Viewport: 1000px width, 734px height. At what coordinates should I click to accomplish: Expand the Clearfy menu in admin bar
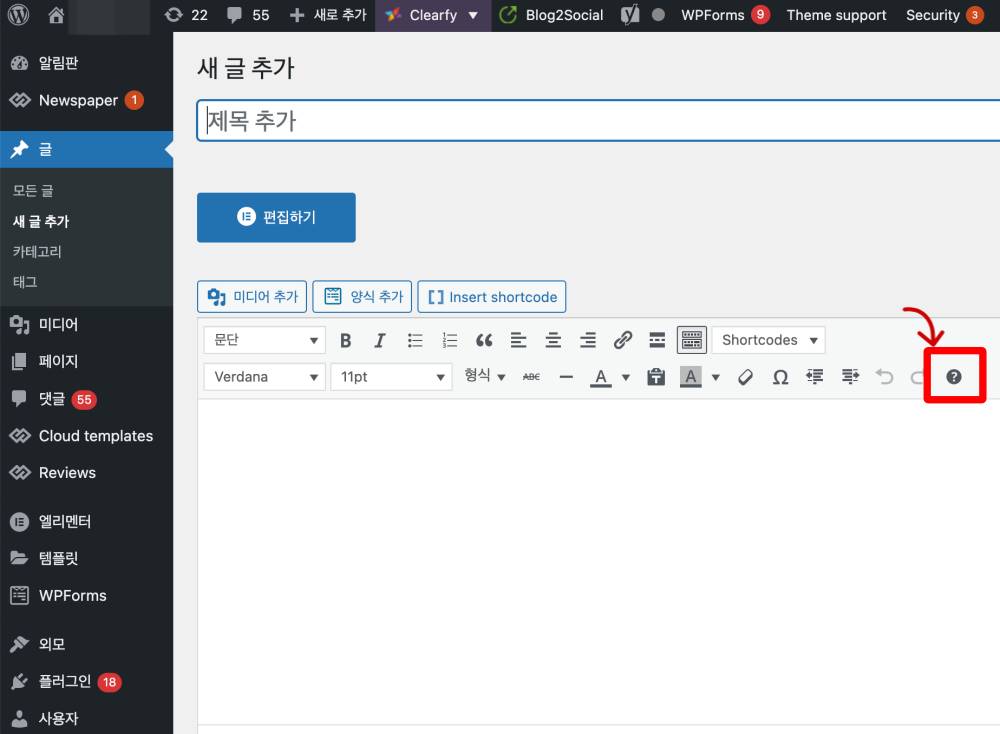tap(433, 15)
